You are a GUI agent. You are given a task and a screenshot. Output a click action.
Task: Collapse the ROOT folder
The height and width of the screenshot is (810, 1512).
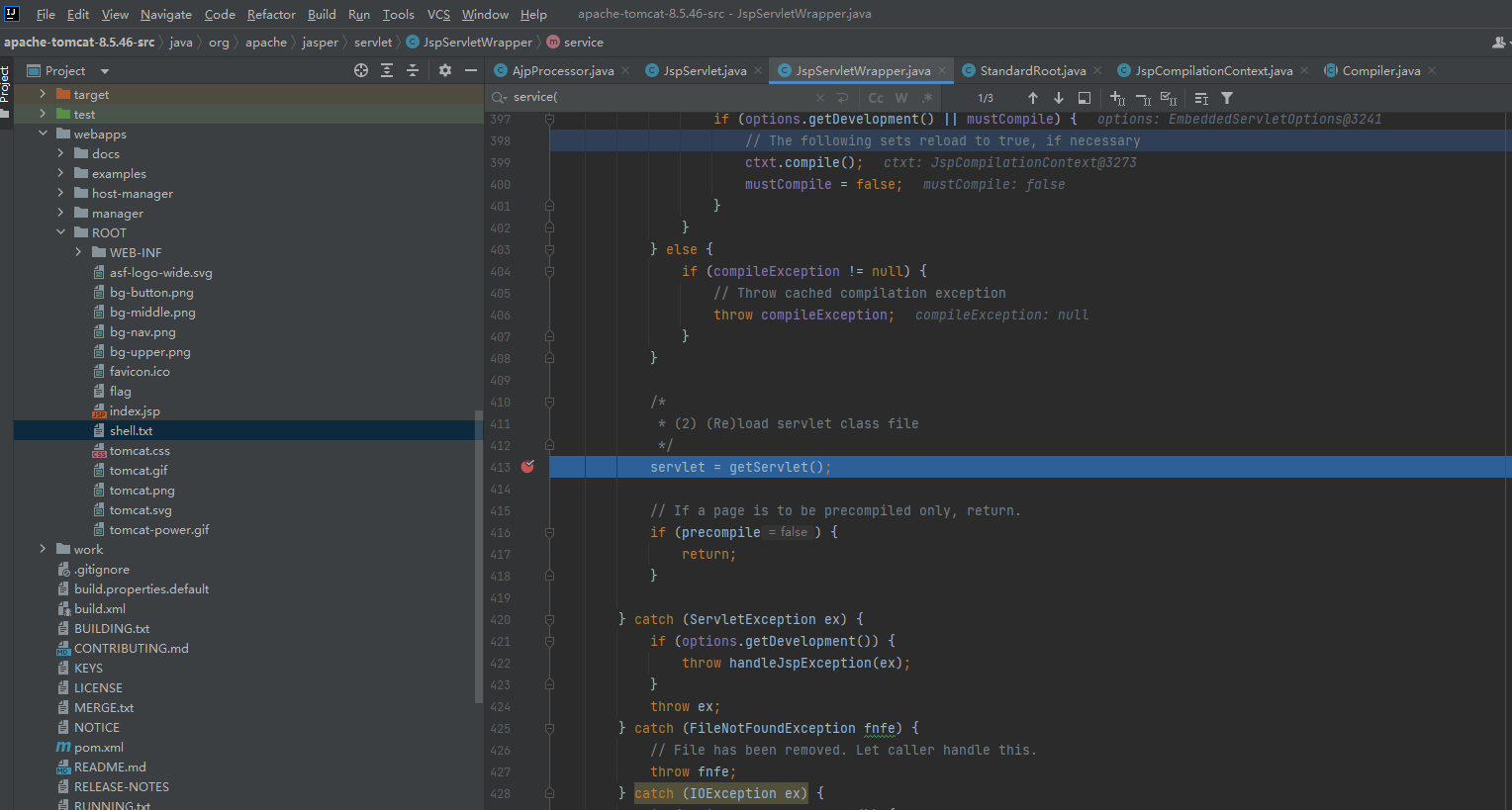point(60,232)
